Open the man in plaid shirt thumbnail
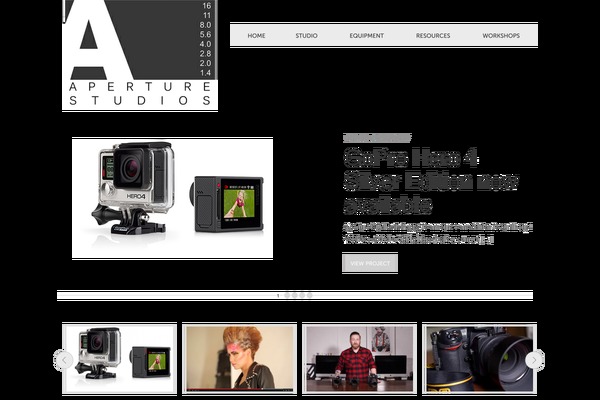This screenshot has width=600, height=400. coord(359,359)
